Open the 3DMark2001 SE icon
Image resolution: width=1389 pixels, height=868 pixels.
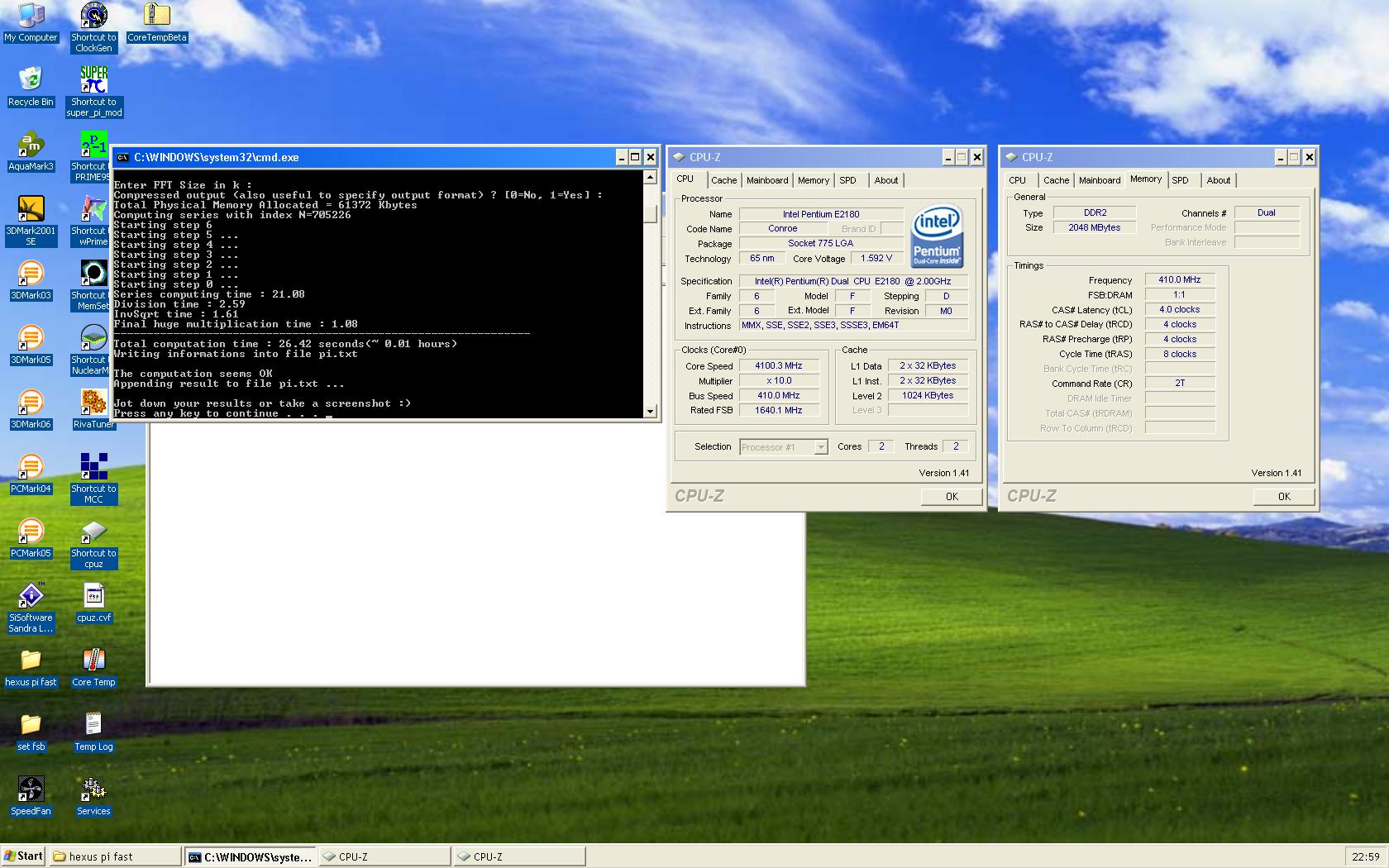(x=31, y=221)
